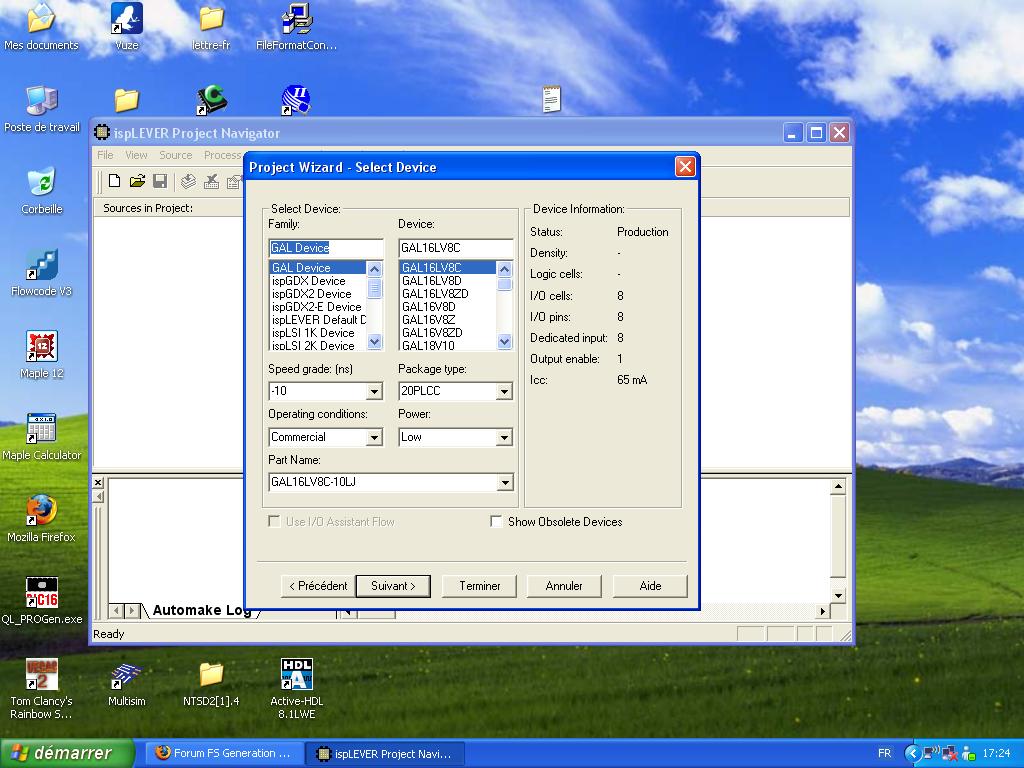Viewport: 1024px width, 768px height.
Task: Open the Package type dropdown
Action: (504, 392)
